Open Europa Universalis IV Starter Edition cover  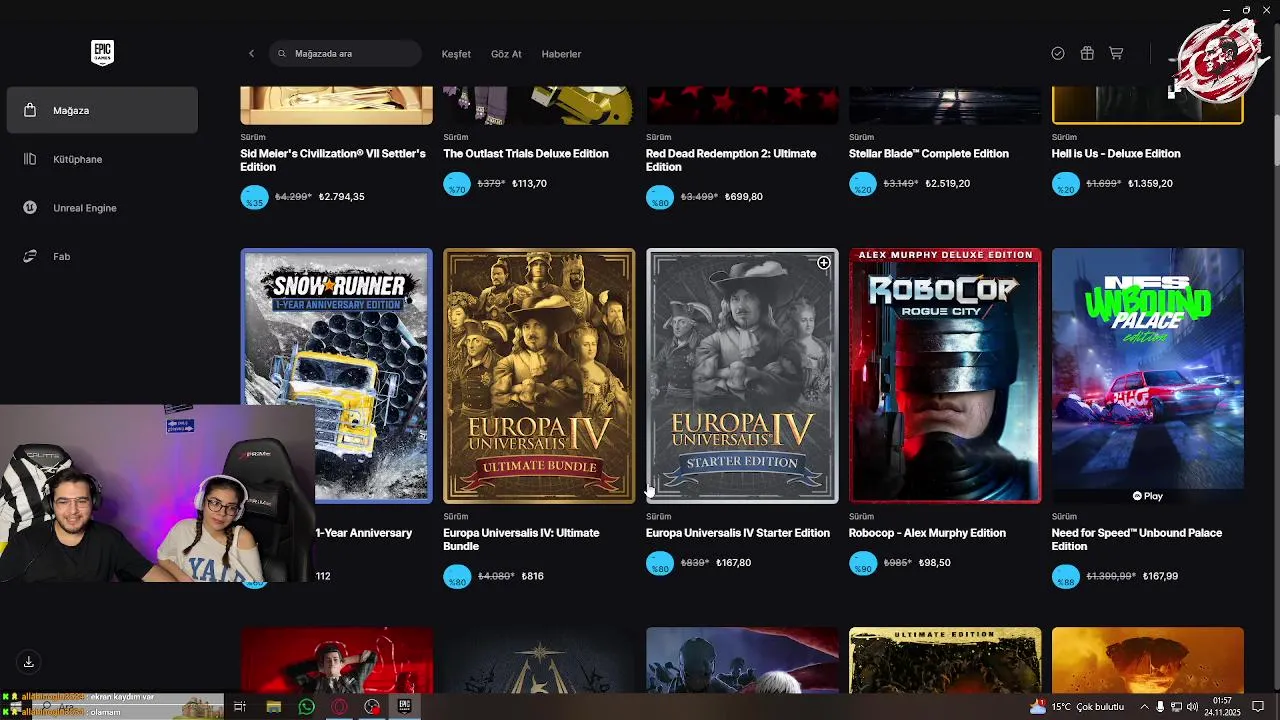coord(742,376)
